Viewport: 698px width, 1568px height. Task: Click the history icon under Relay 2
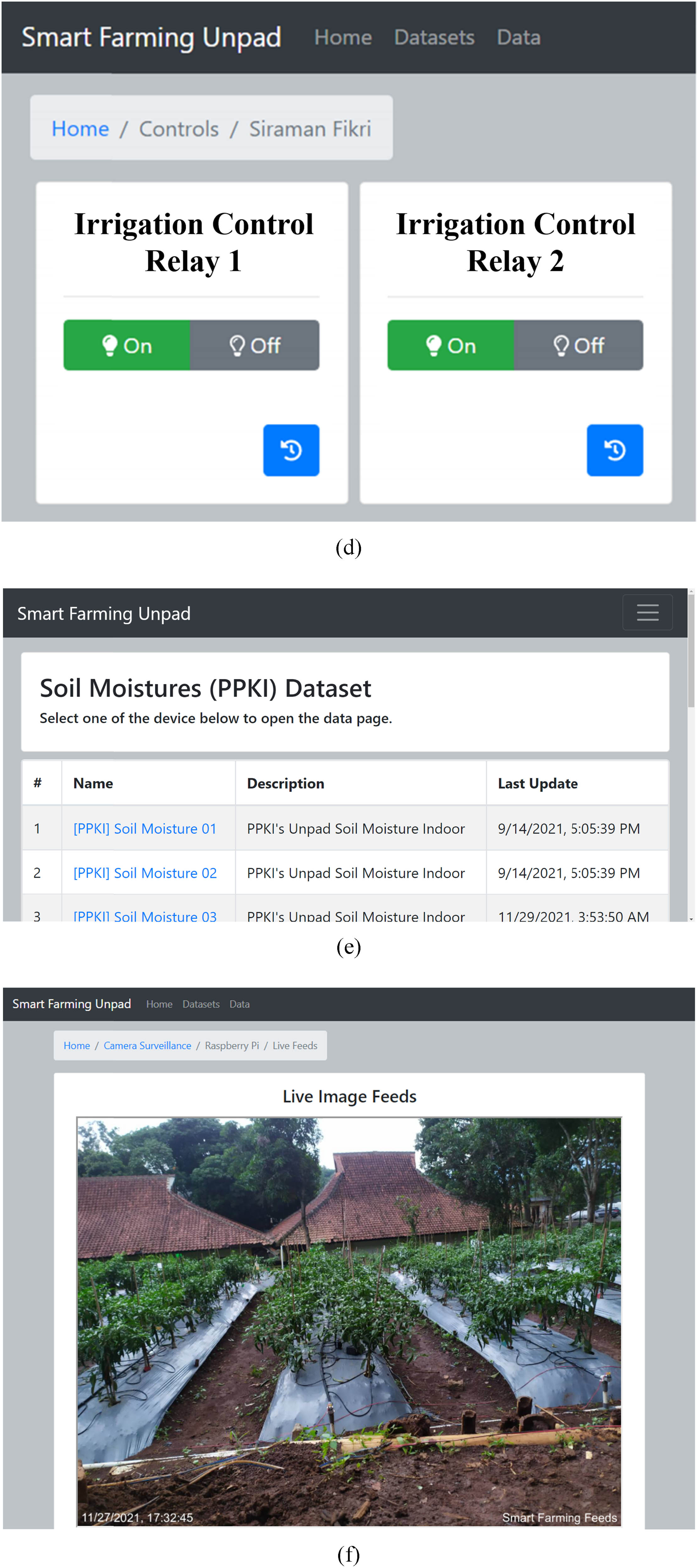pyautogui.click(x=615, y=450)
